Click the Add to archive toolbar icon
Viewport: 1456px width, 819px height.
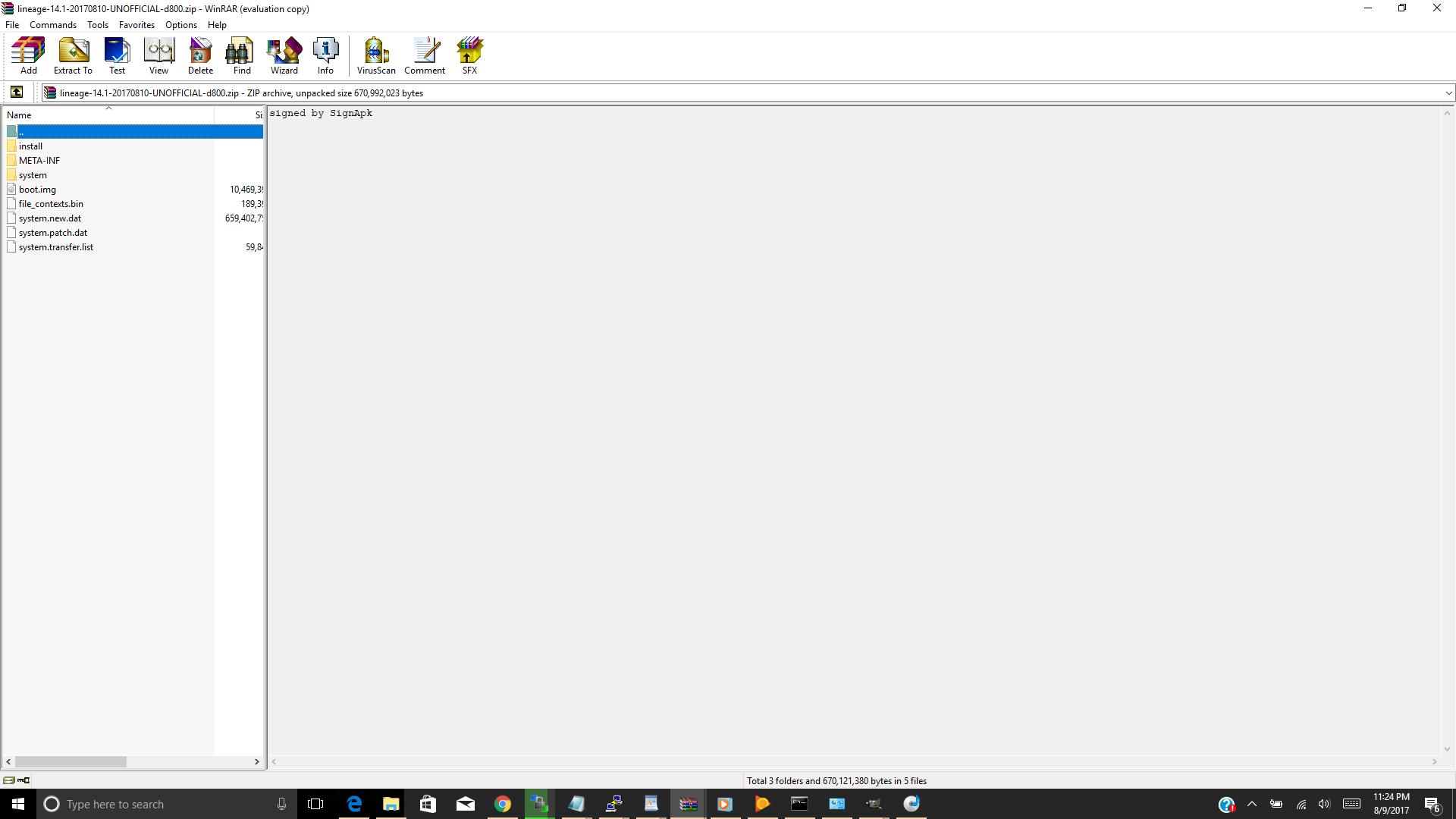[x=28, y=56]
